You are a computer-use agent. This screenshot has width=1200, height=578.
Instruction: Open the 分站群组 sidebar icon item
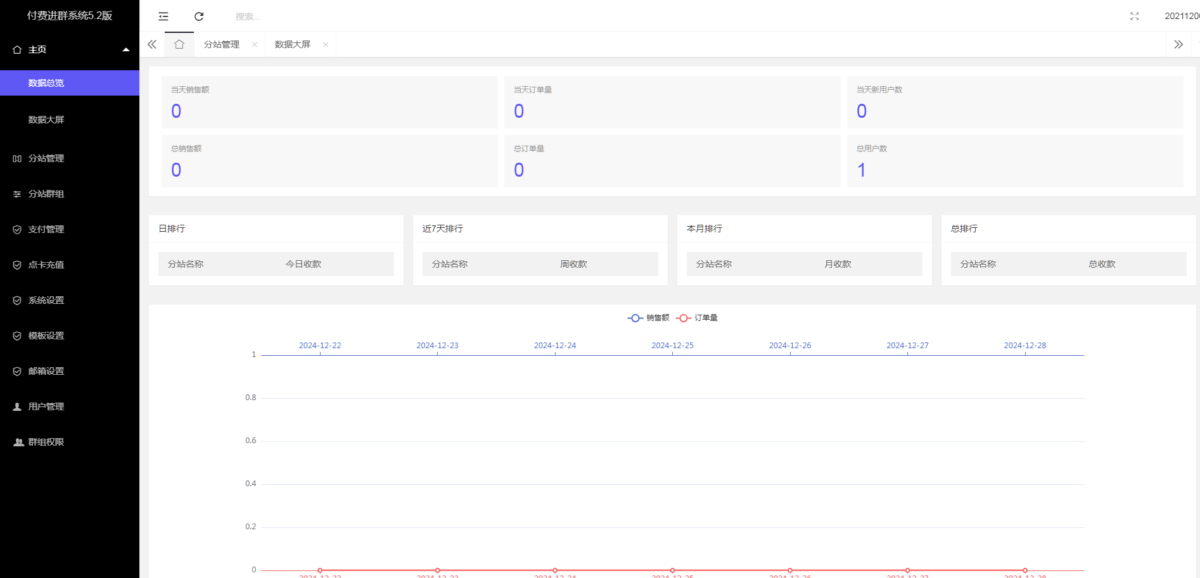[x=69, y=193]
